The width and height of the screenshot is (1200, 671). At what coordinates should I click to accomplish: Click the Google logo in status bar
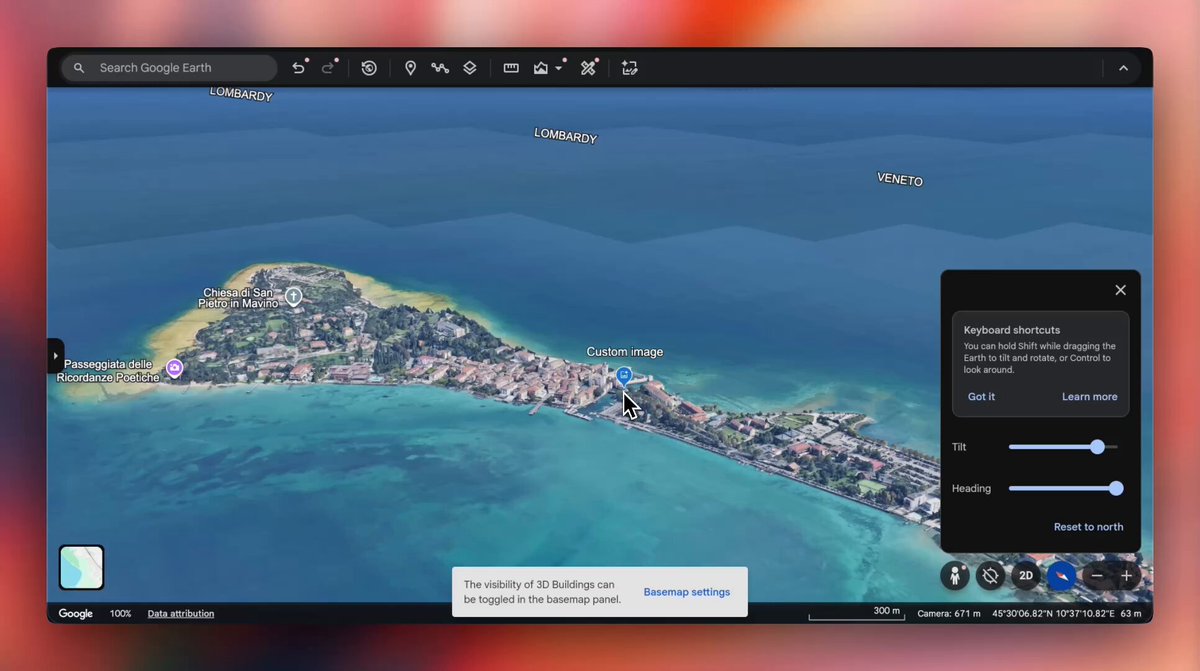click(x=75, y=614)
